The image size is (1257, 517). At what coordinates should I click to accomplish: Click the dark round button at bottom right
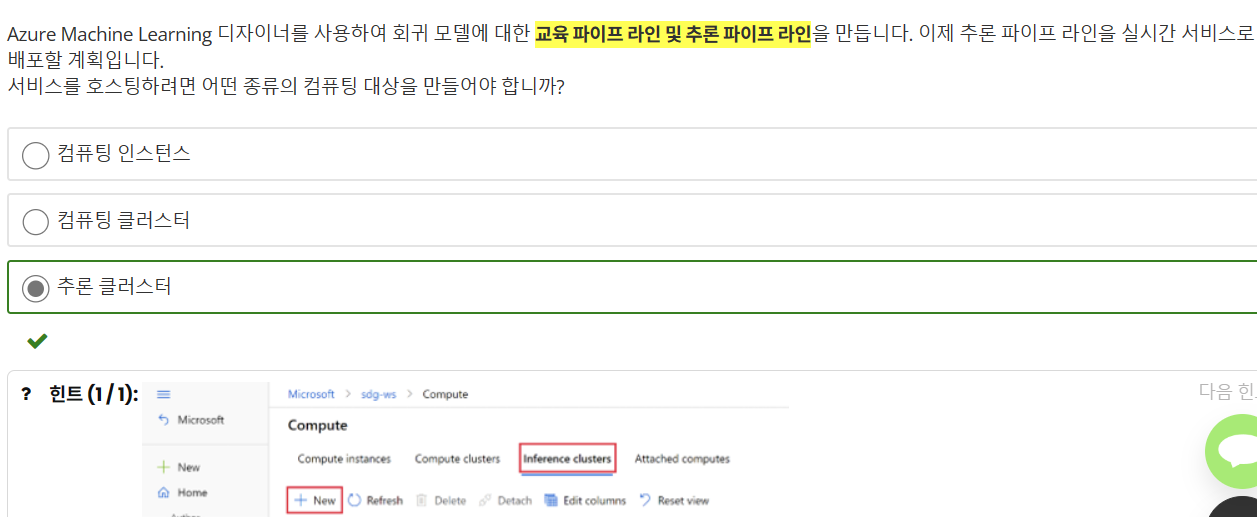pos(1235,507)
